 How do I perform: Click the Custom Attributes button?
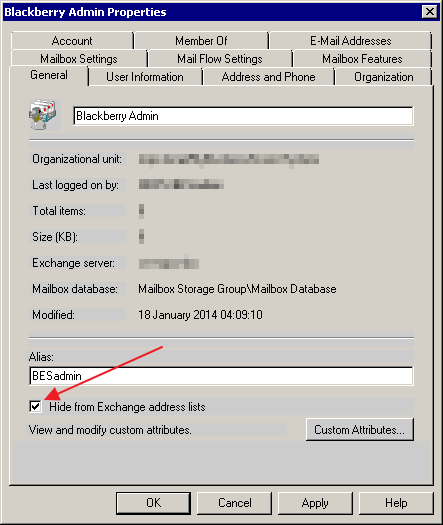pyautogui.click(x=360, y=430)
